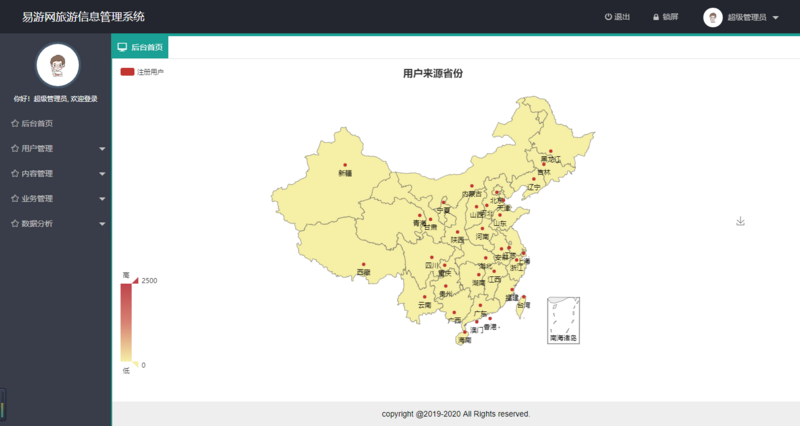
Task: Expand the 用户管理 submenu arrow
Action: [102, 149]
